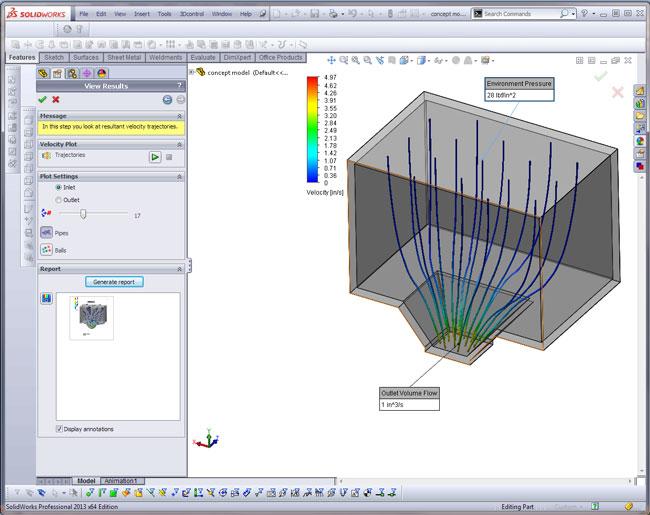Toggle the Display annotations checkbox
This screenshot has width=650, height=515.
59,429
